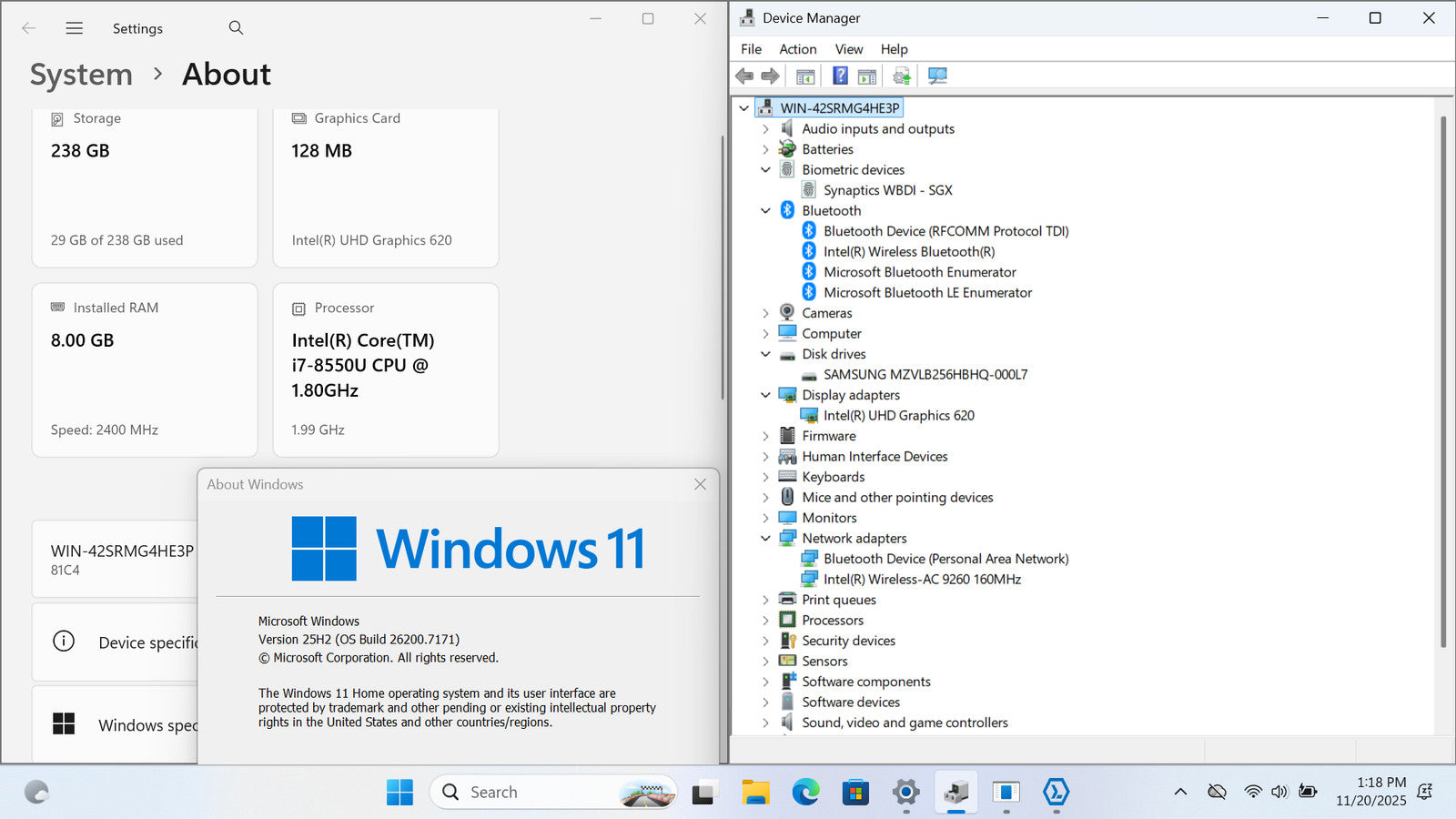Open the Settings hamburger navigation menu
1456x819 pixels.
point(75,28)
